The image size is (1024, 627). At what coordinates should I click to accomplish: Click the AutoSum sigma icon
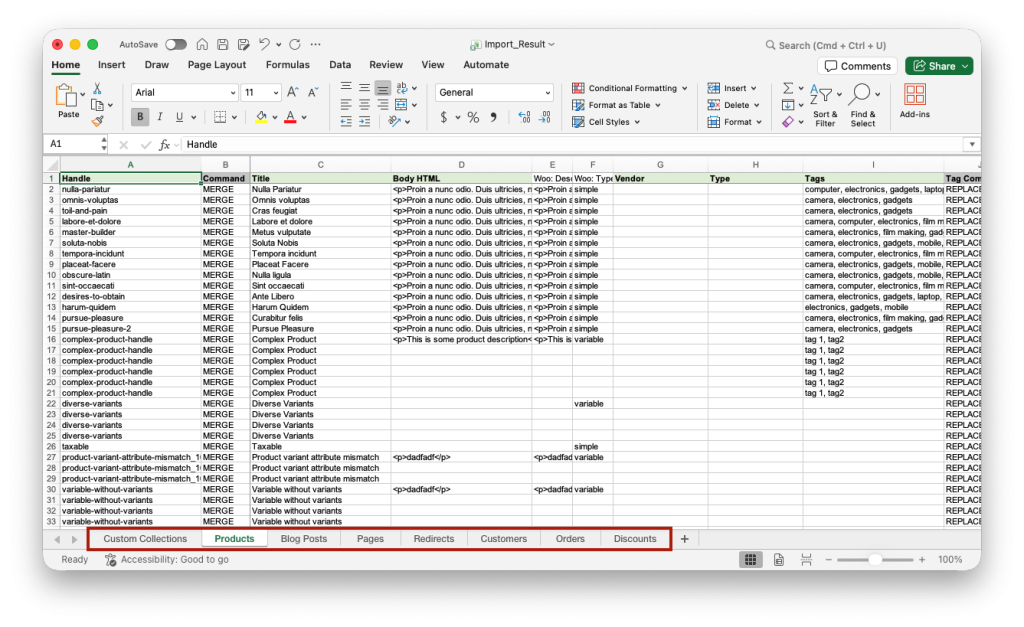[788, 88]
